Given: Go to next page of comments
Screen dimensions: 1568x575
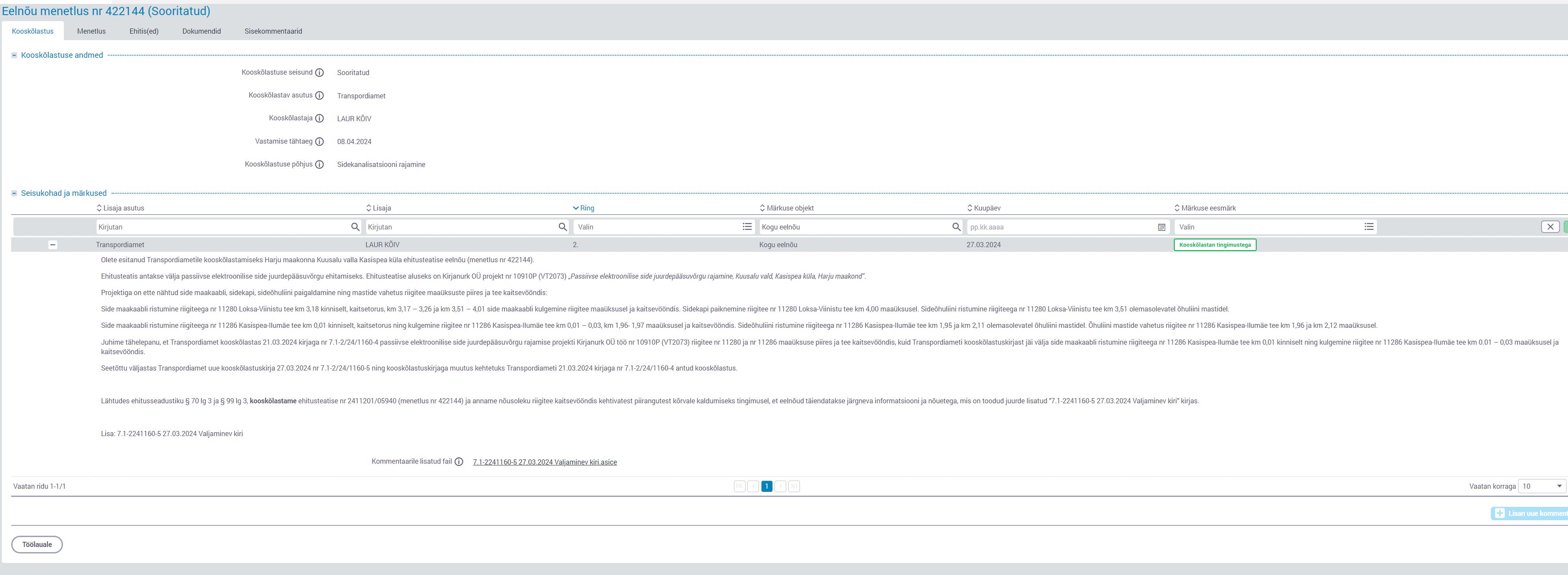Looking at the screenshot, I should [781, 486].
